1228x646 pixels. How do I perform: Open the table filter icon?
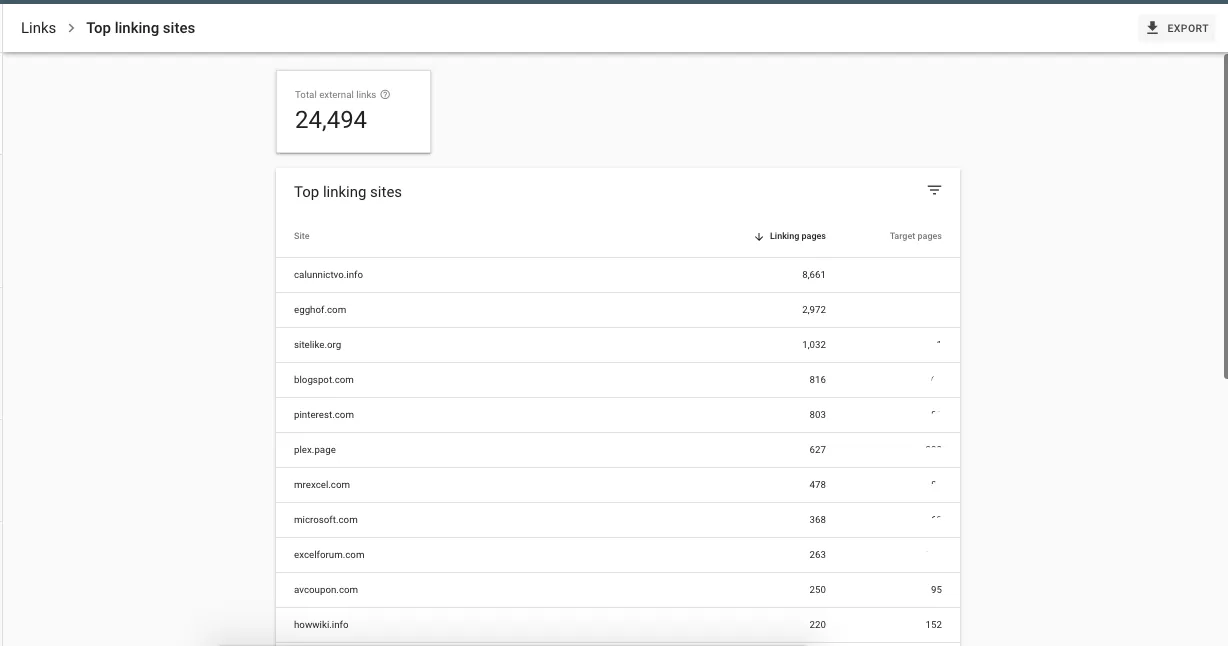coord(934,191)
